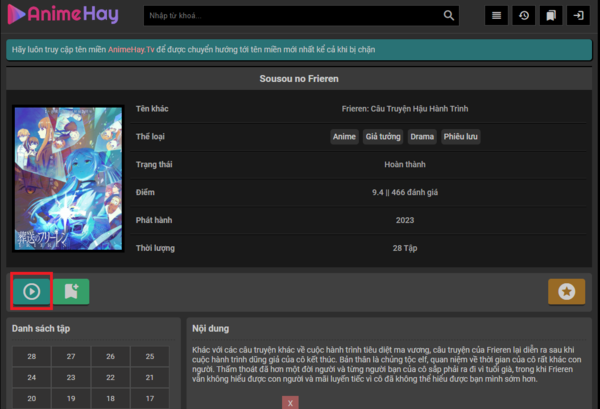Click the login arrow icon
This screenshot has width=600, height=409.
(x=578, y=16)
